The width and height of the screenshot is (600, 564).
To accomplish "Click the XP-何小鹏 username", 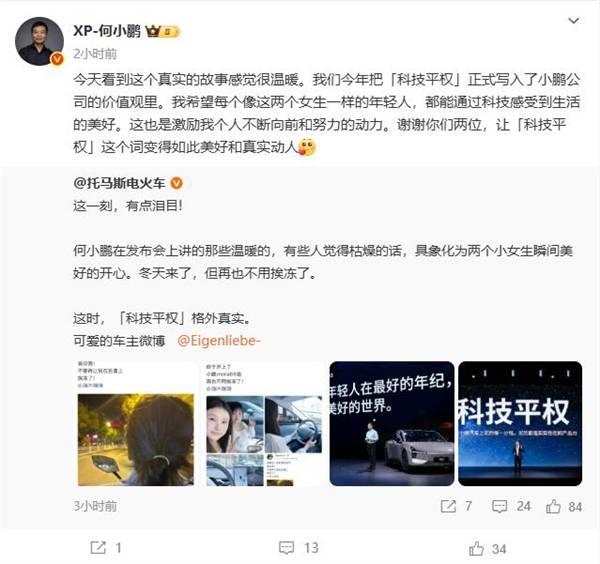I will tap(107, 31).
